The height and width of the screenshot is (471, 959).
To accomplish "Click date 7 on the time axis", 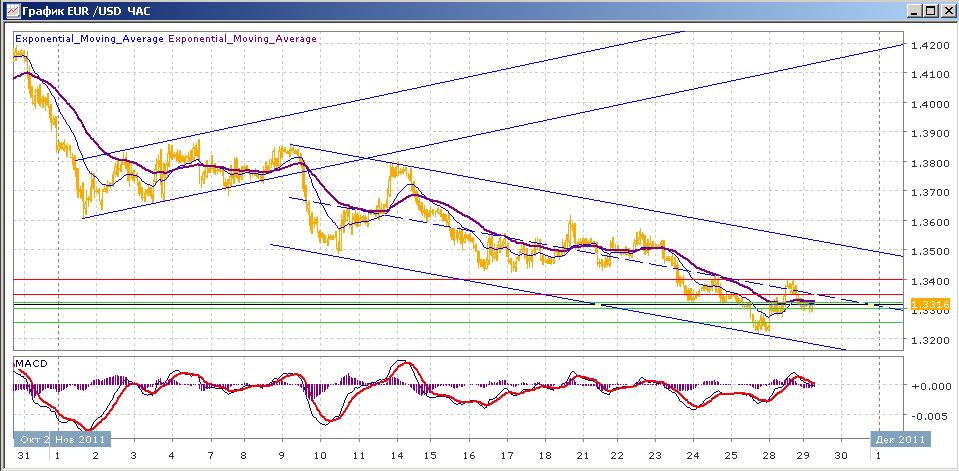I will [x=209, y=456].
